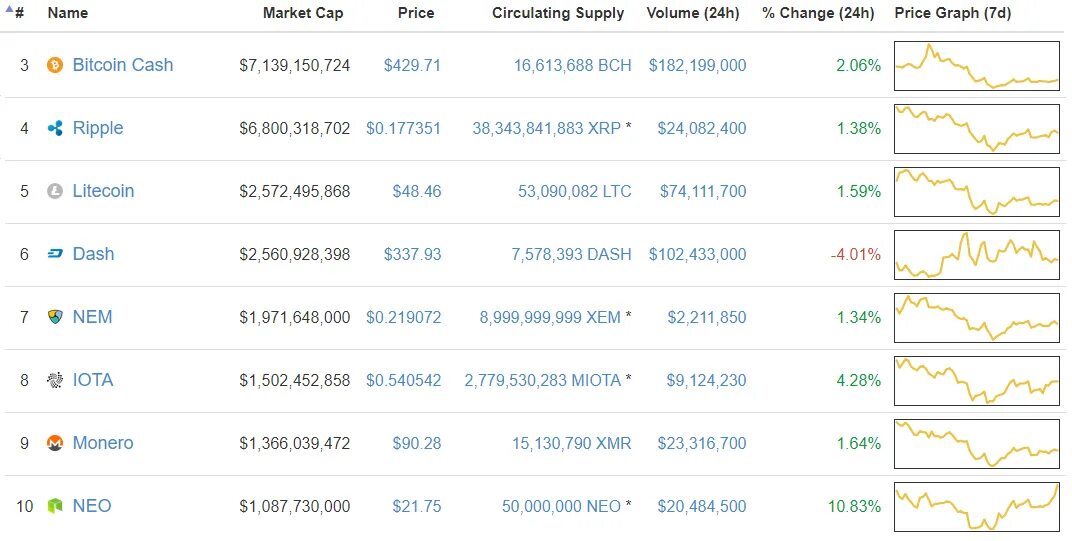Sort by rank using the # column arrow

click(x=15, y=12)
